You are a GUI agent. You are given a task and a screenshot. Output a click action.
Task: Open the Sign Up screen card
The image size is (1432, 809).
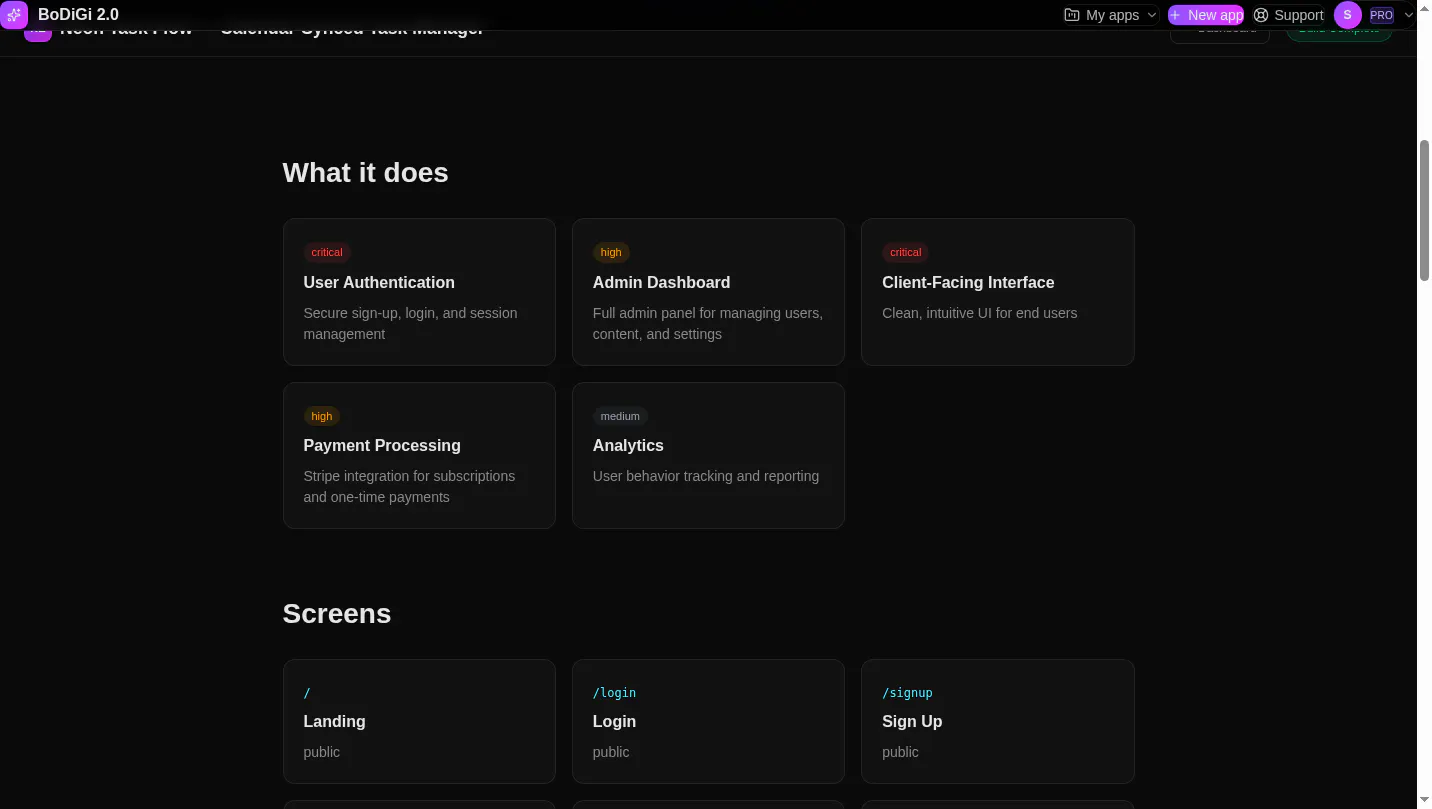click(x=997, y=721)
